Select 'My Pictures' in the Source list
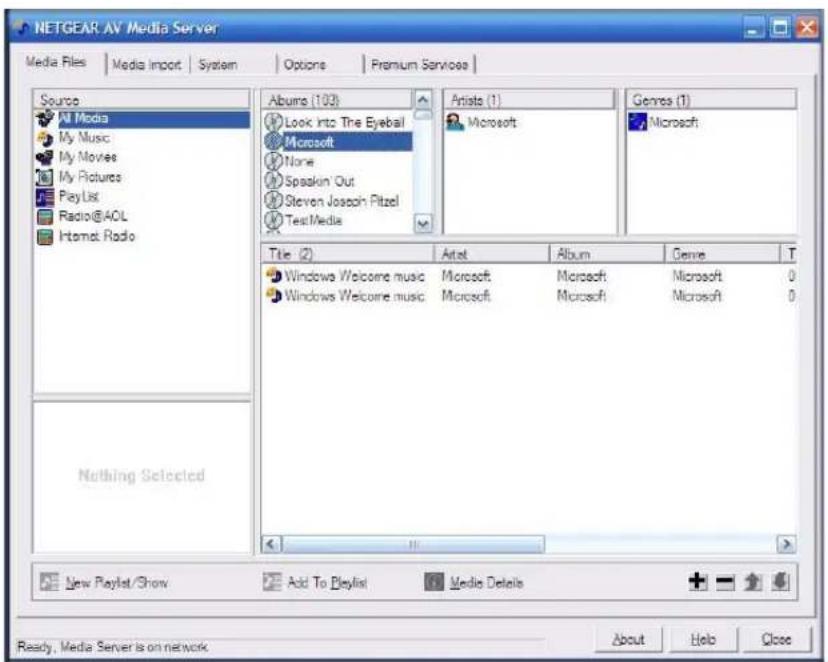 [x=90, y=177]
